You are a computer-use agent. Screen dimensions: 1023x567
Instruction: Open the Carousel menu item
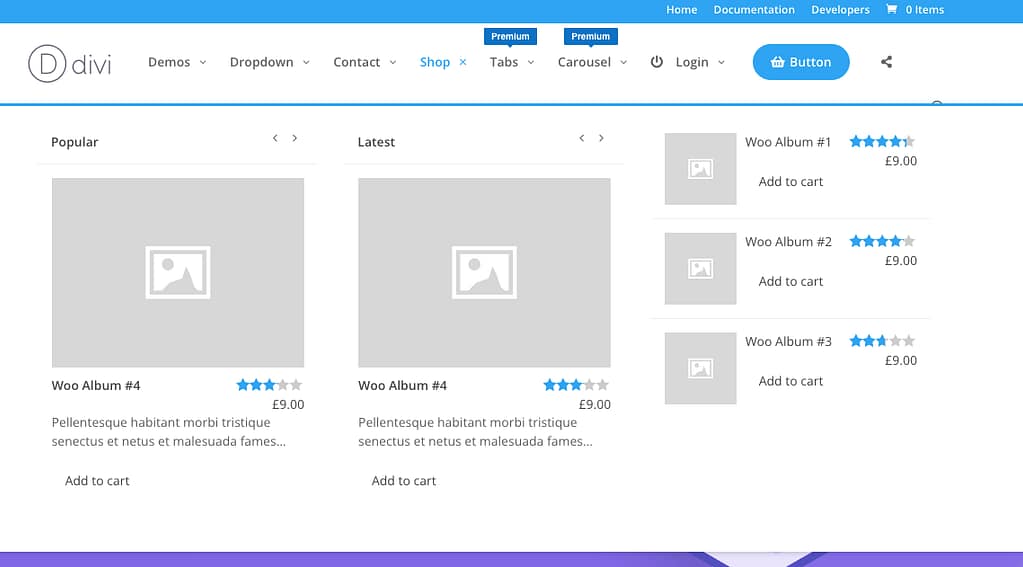(x=592, y=62)
